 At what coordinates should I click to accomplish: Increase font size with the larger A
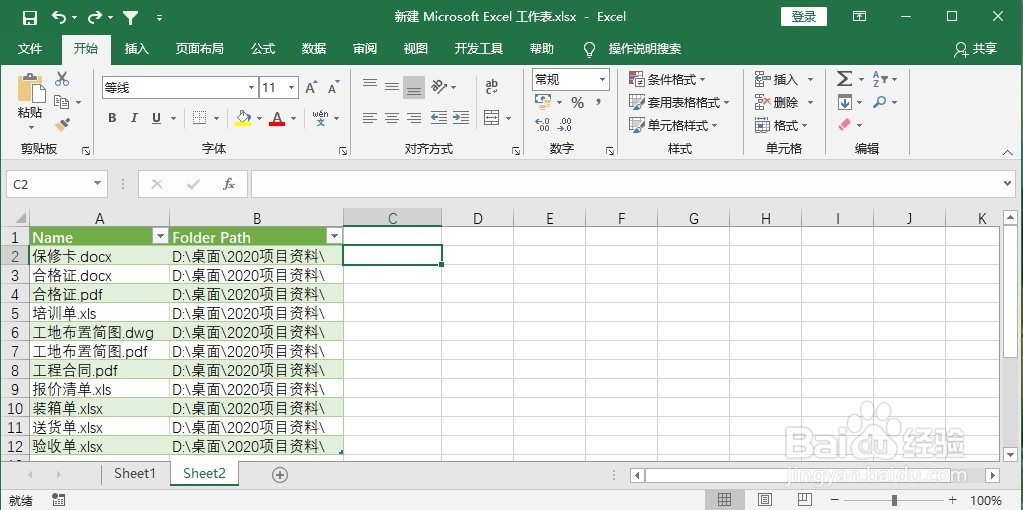coord(311,87)
